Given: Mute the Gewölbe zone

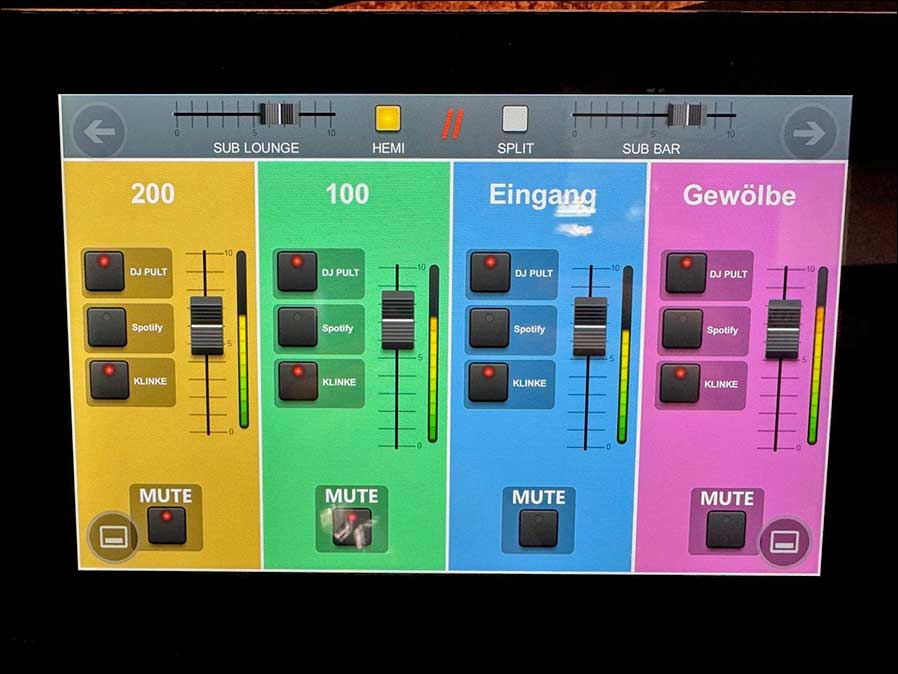Looking at the screenshot, I should pyautogui.click(x=726, y=529).
